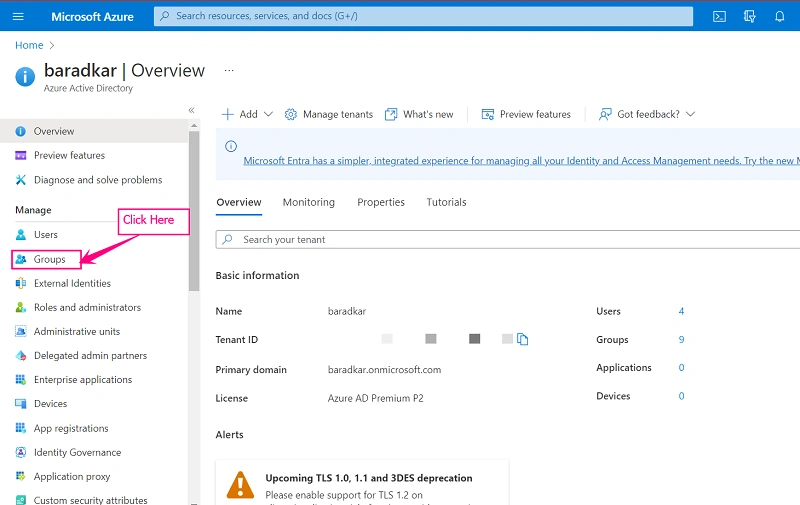Viewport: 800px width, 505px height.
Task: Click the Applications count 0
Action: (681, 368)
